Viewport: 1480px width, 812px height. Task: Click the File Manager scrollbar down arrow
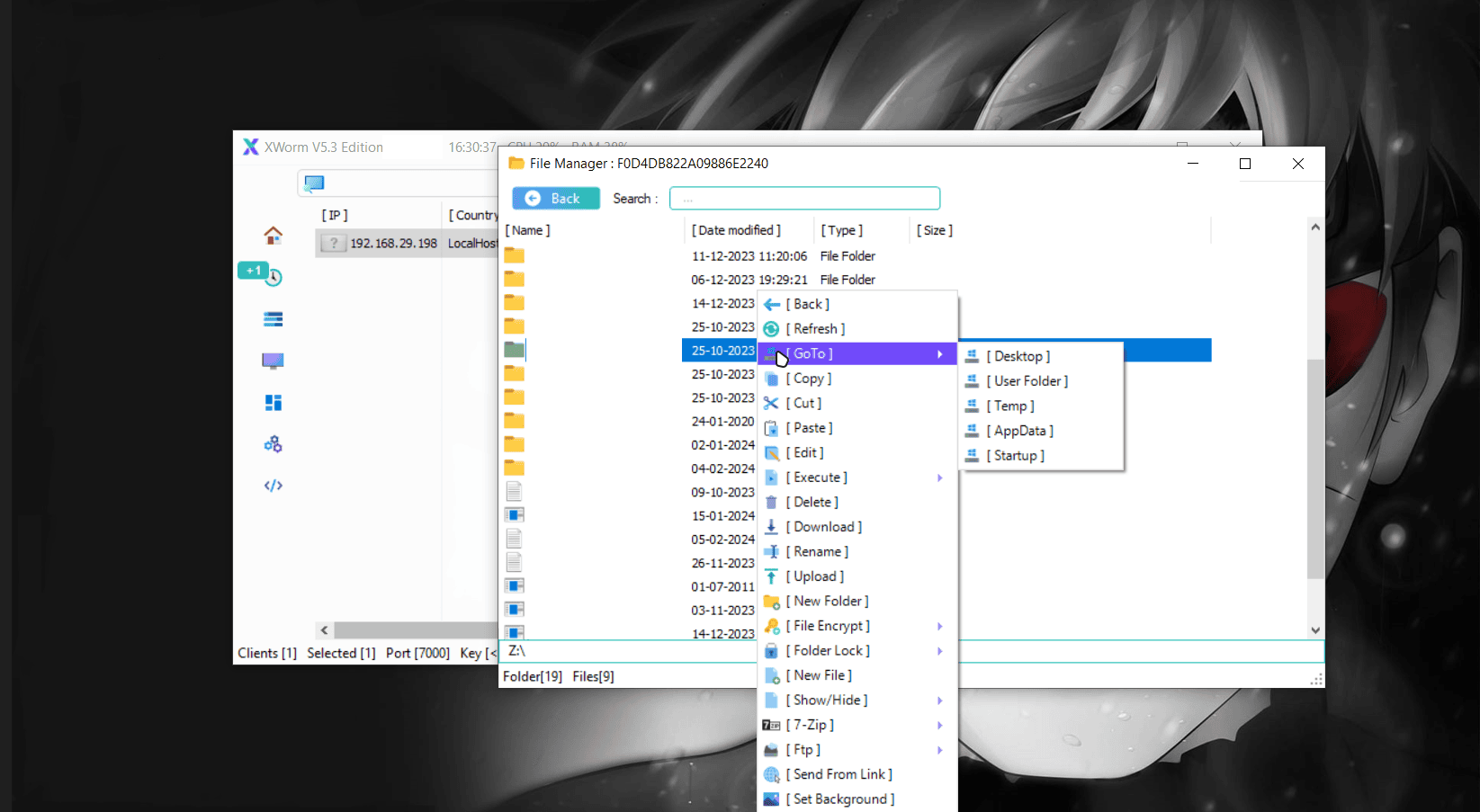click(1315, 630)
